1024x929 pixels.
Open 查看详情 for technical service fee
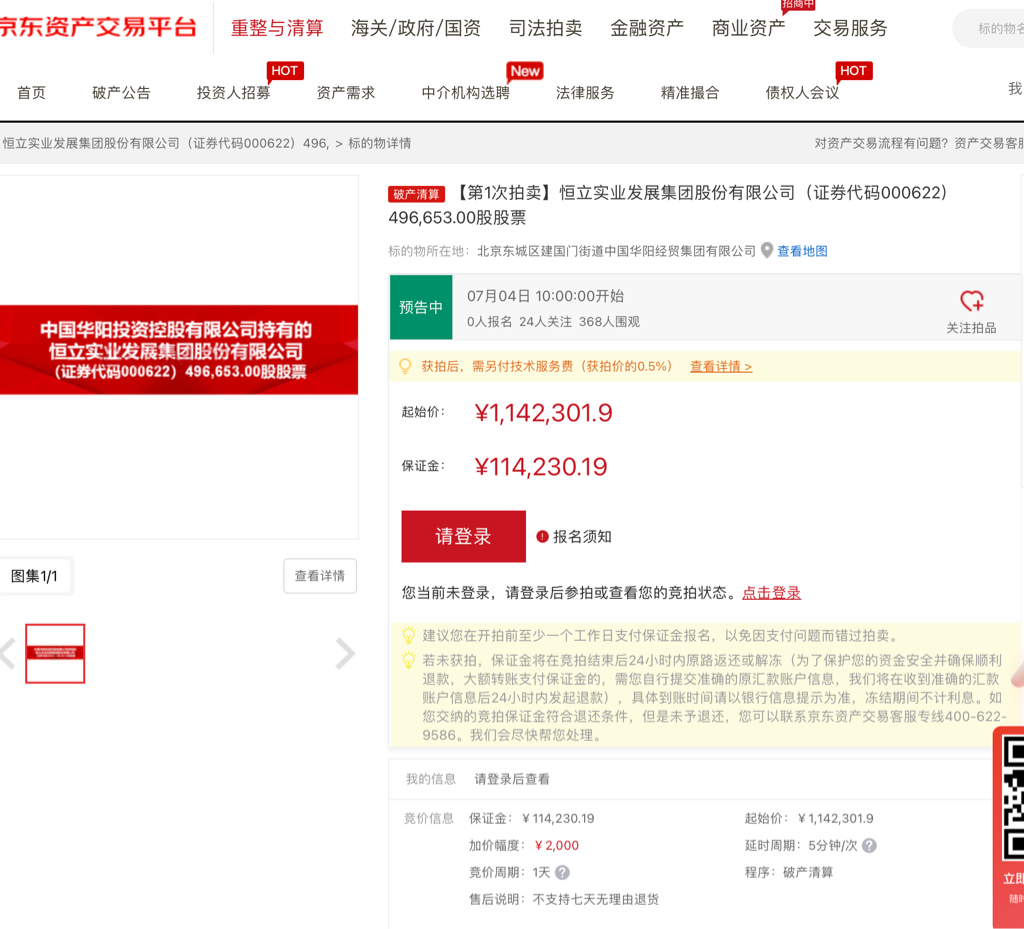coord(721,367)
